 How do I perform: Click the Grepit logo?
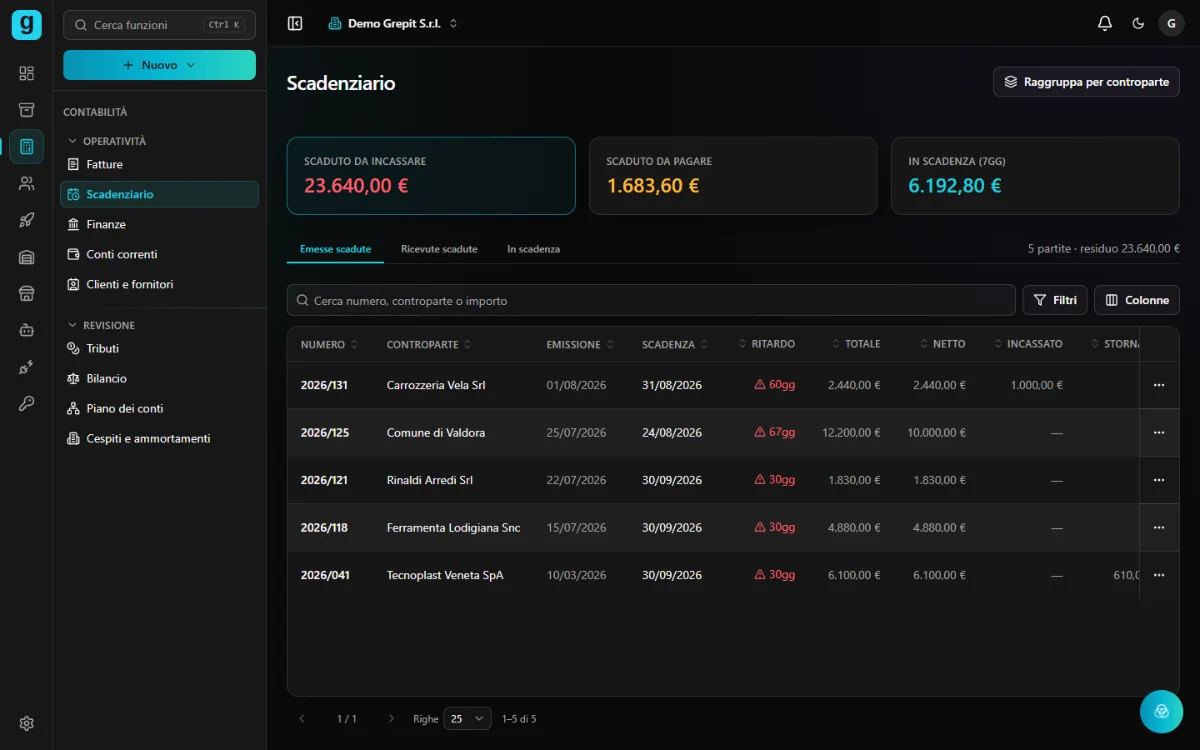tap(27, 24)
